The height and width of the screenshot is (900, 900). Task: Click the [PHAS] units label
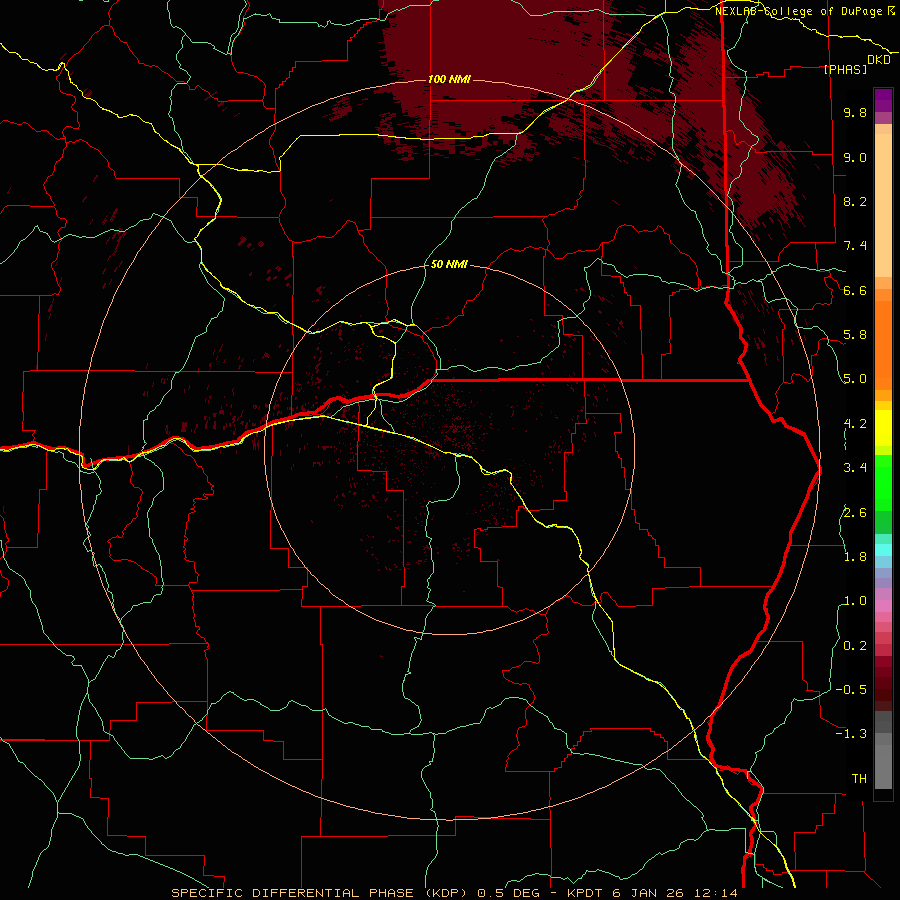(x=845, y=69)
